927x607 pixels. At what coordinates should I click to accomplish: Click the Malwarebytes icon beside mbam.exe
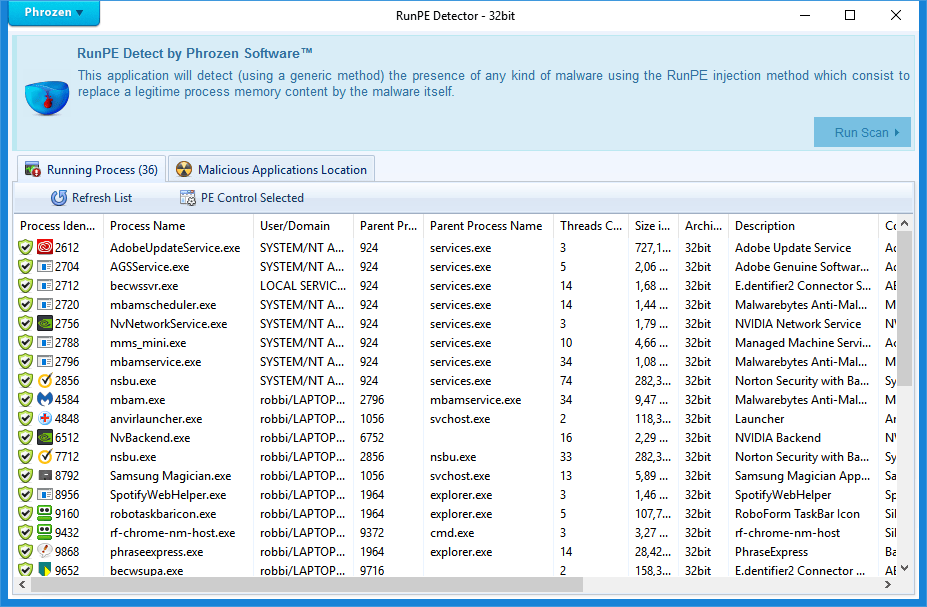44,400
